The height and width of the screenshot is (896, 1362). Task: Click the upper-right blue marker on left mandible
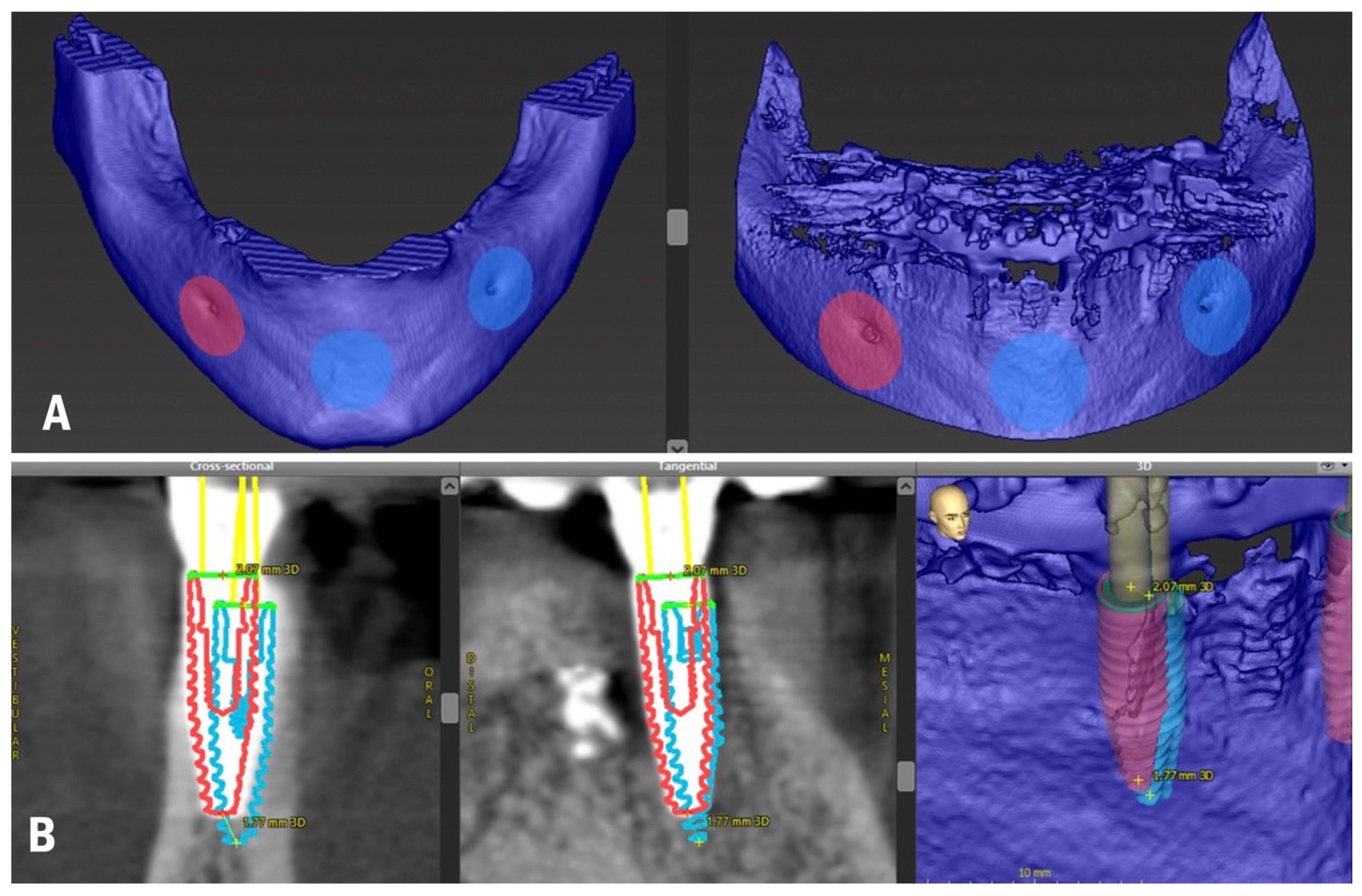pyautogui.click(x=501, y=288)
